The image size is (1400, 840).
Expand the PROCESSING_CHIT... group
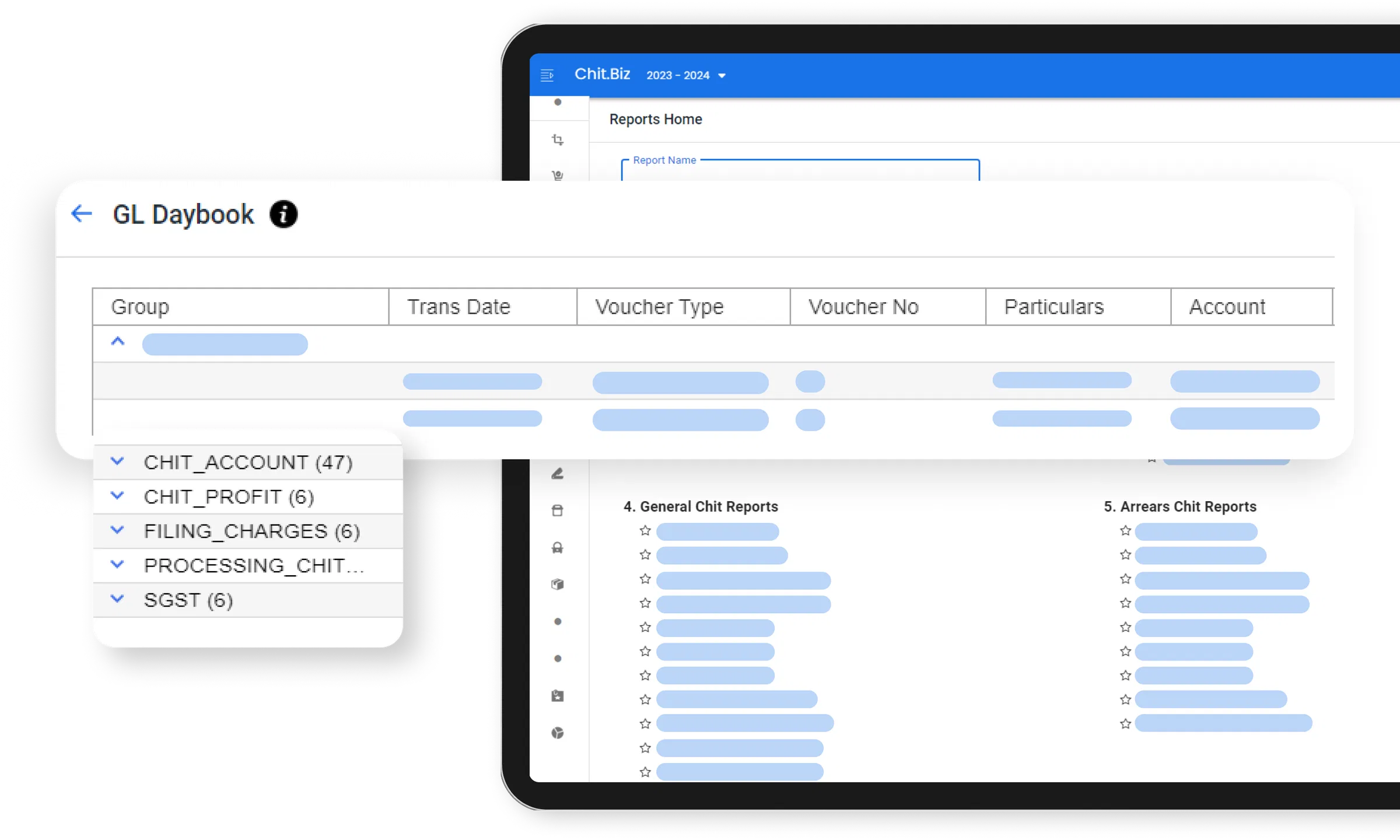pyautogui.click(x=117, y=565)
